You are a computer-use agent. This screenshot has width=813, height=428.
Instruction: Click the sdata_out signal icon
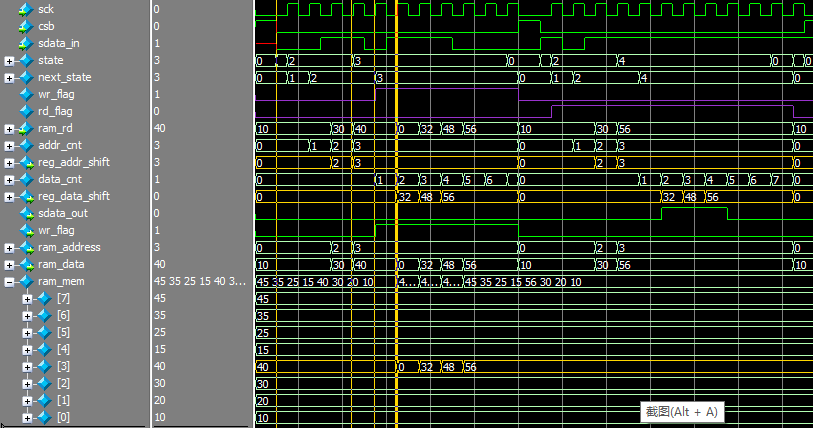tap(26, 214)
